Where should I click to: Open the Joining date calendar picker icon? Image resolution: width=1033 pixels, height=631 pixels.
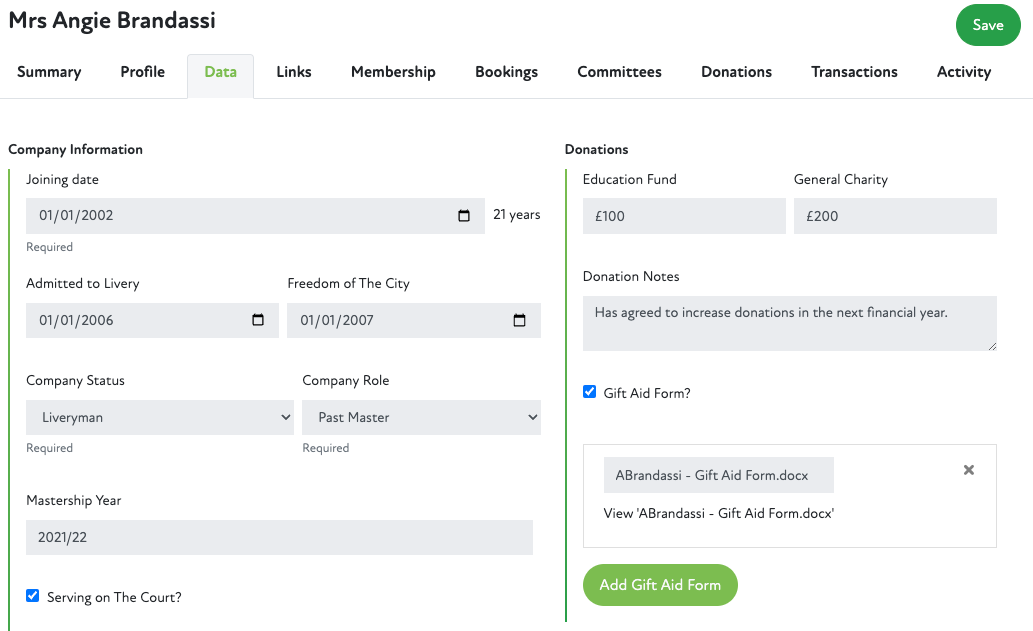point(464,216)
